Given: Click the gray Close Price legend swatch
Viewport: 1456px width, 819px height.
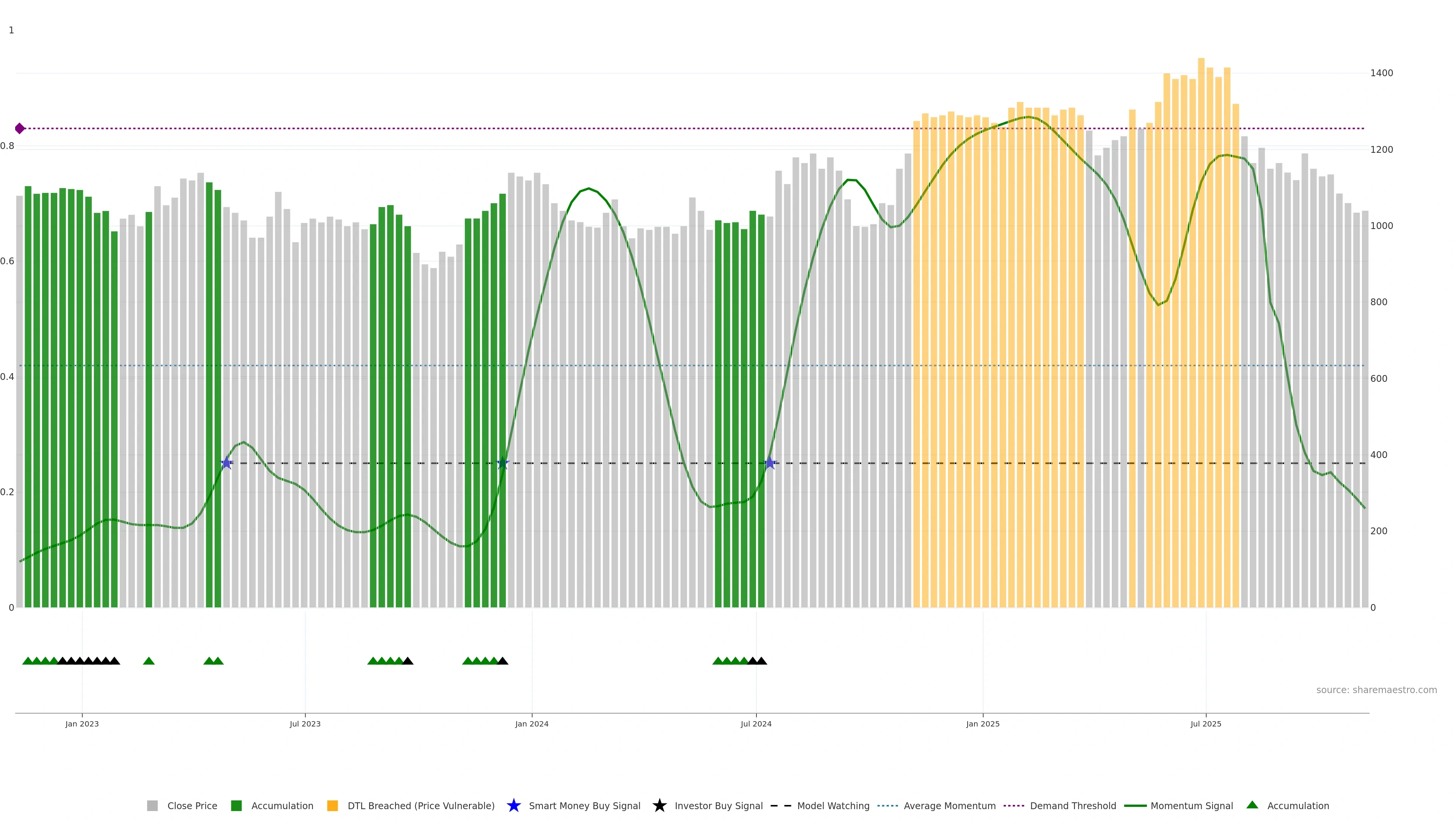Looking at the screenshot, I should pyautogui.click(x=152, y=805).
